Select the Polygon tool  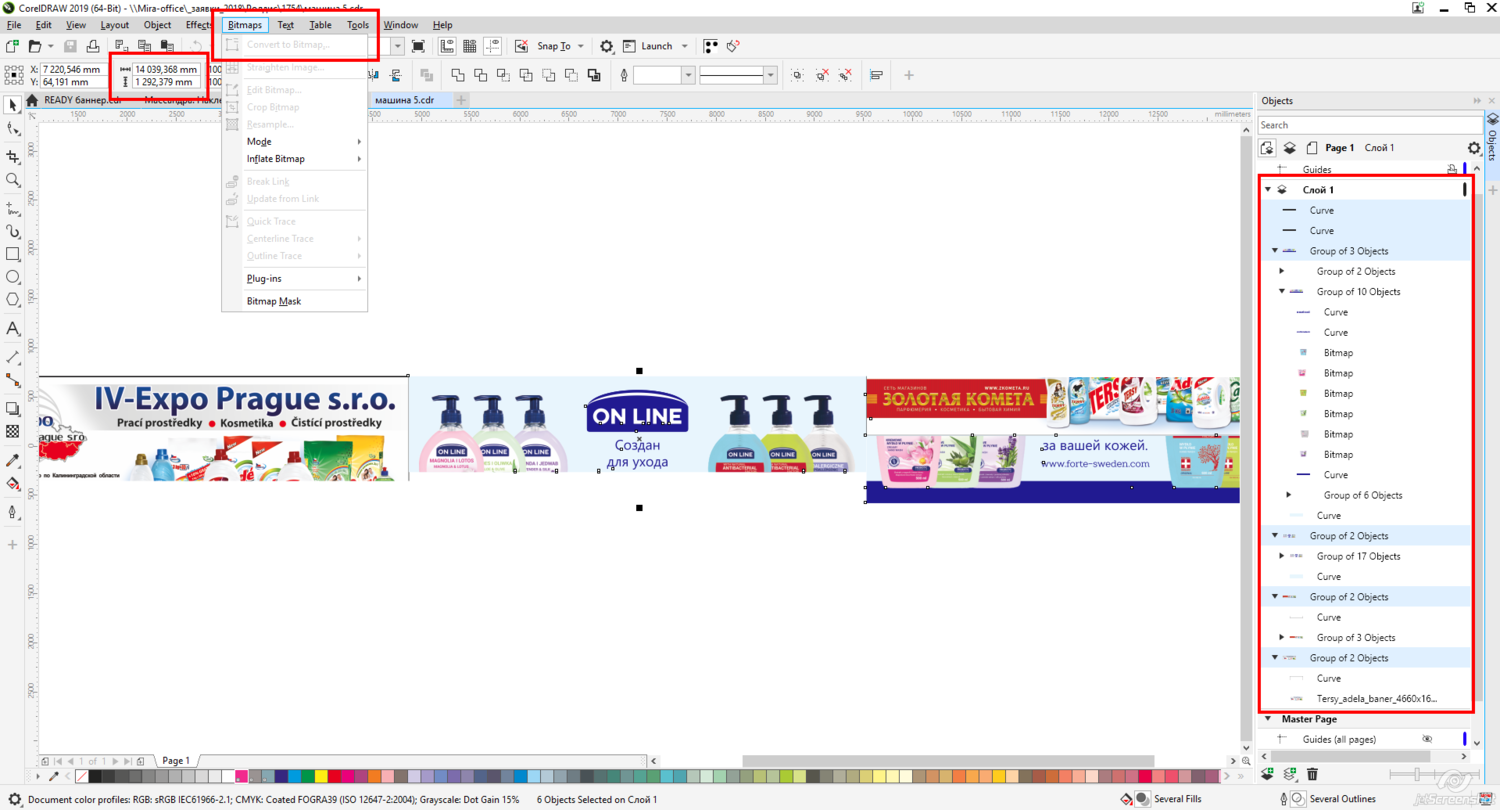tap(13, 300)
